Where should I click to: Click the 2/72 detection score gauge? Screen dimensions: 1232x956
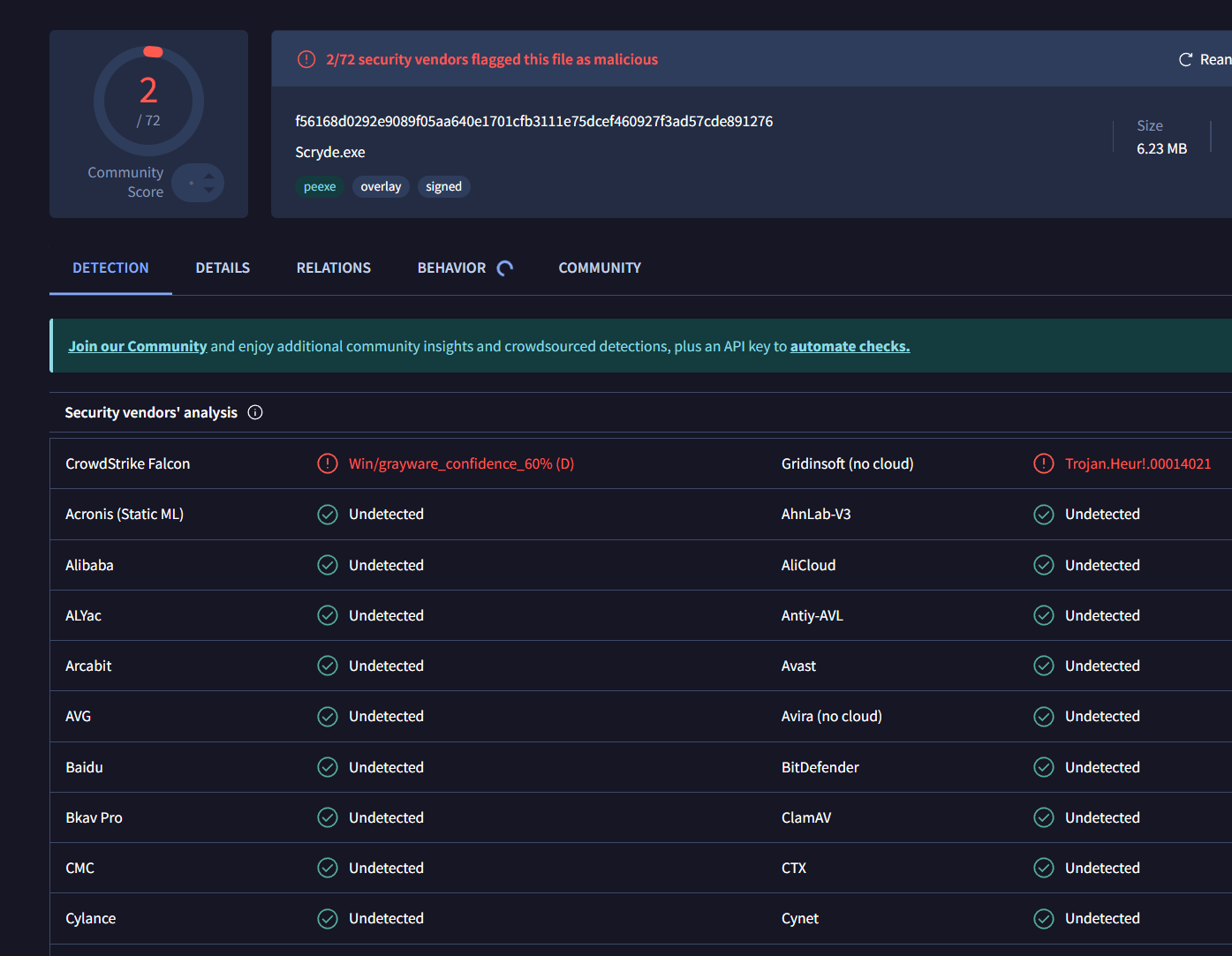pos(148,101)
